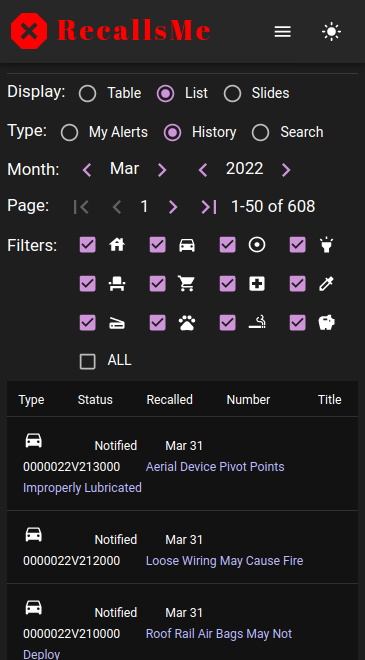Toggle light mode with sun icon
The image size is (365, 660).
point(331,32)
